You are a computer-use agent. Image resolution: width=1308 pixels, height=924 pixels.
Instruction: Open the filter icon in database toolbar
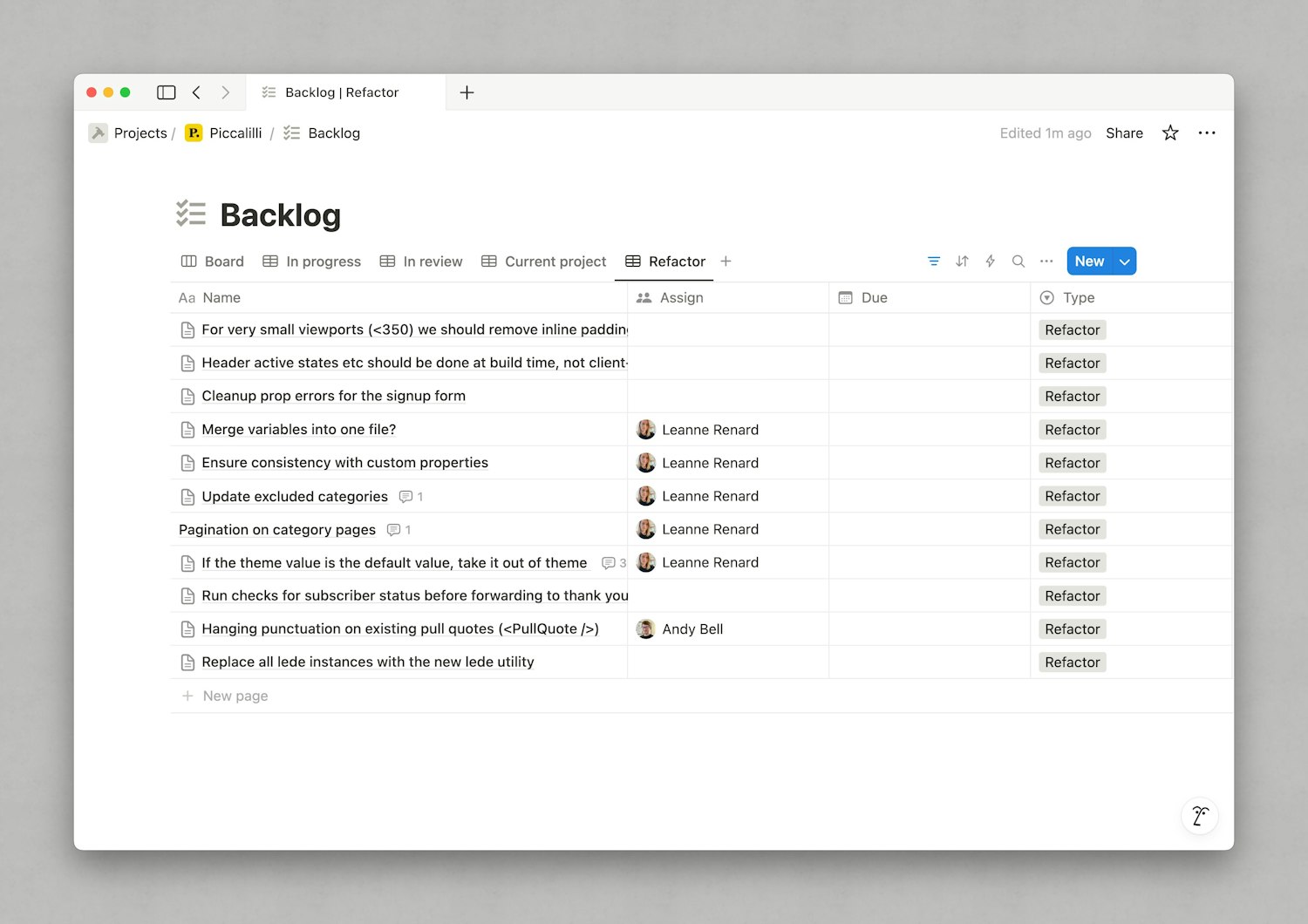pyautogui.click(x=934, y=262)
